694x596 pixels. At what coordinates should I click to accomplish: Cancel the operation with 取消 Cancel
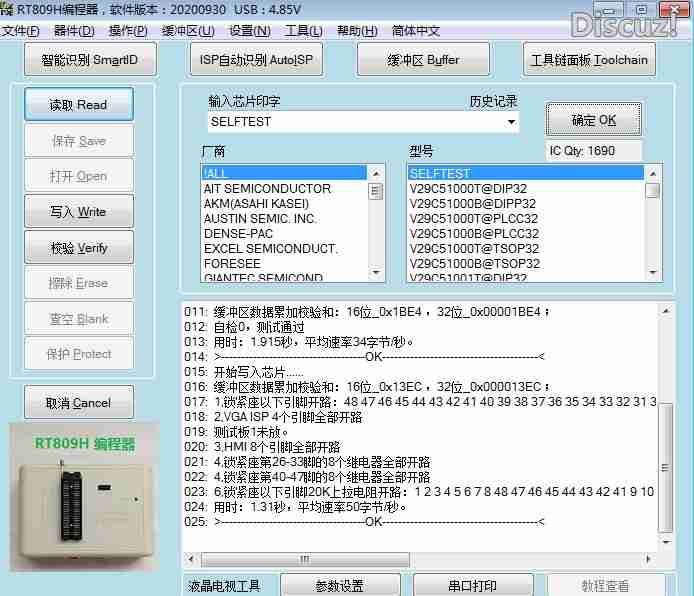79,403
